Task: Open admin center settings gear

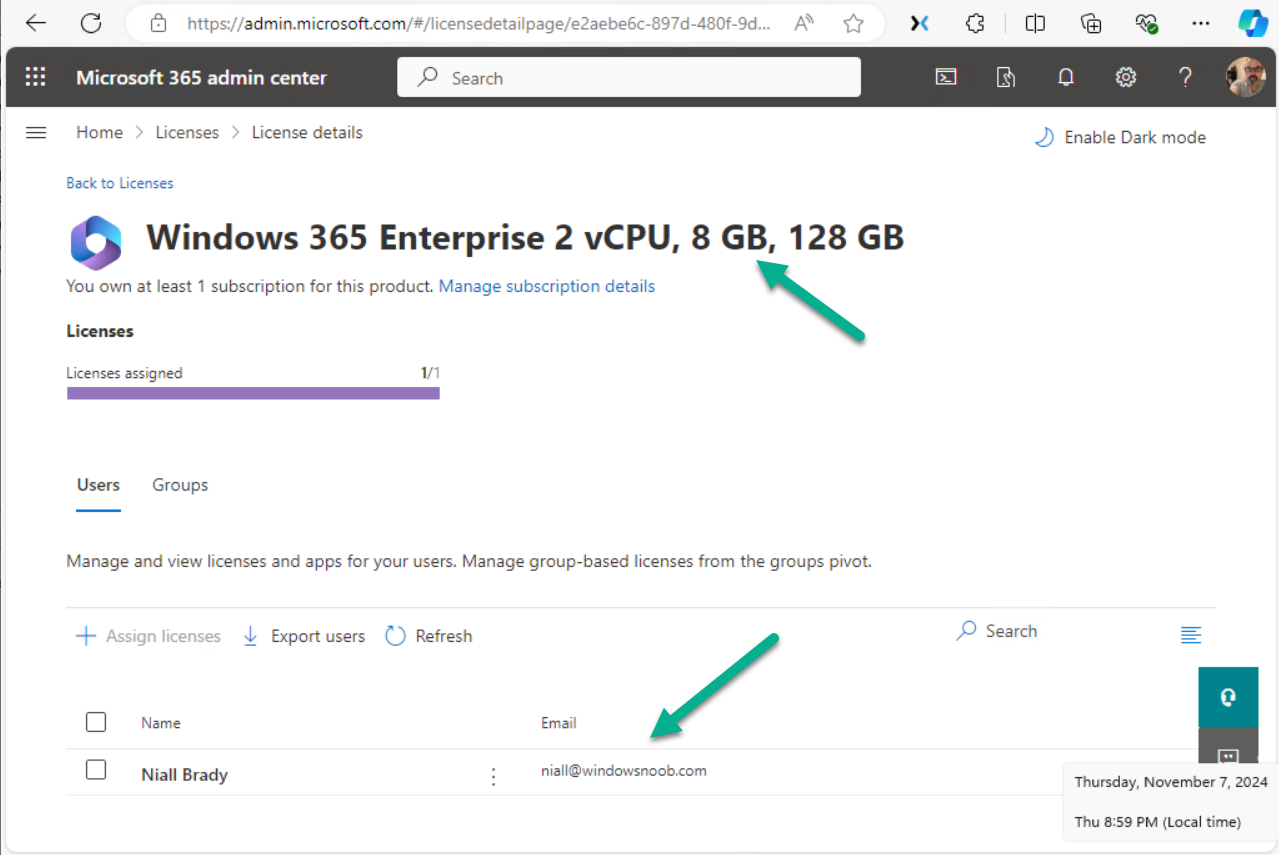Action: [x=1126, y=77]
